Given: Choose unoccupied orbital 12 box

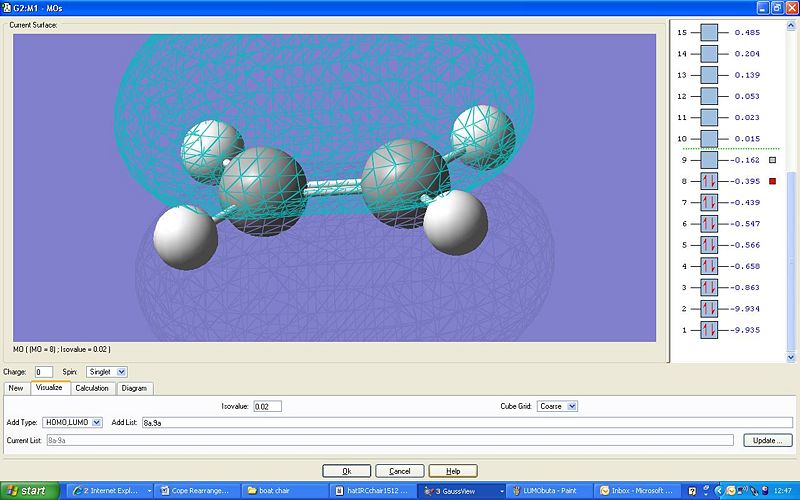Looking at the screenshot, I should (709, 96).
